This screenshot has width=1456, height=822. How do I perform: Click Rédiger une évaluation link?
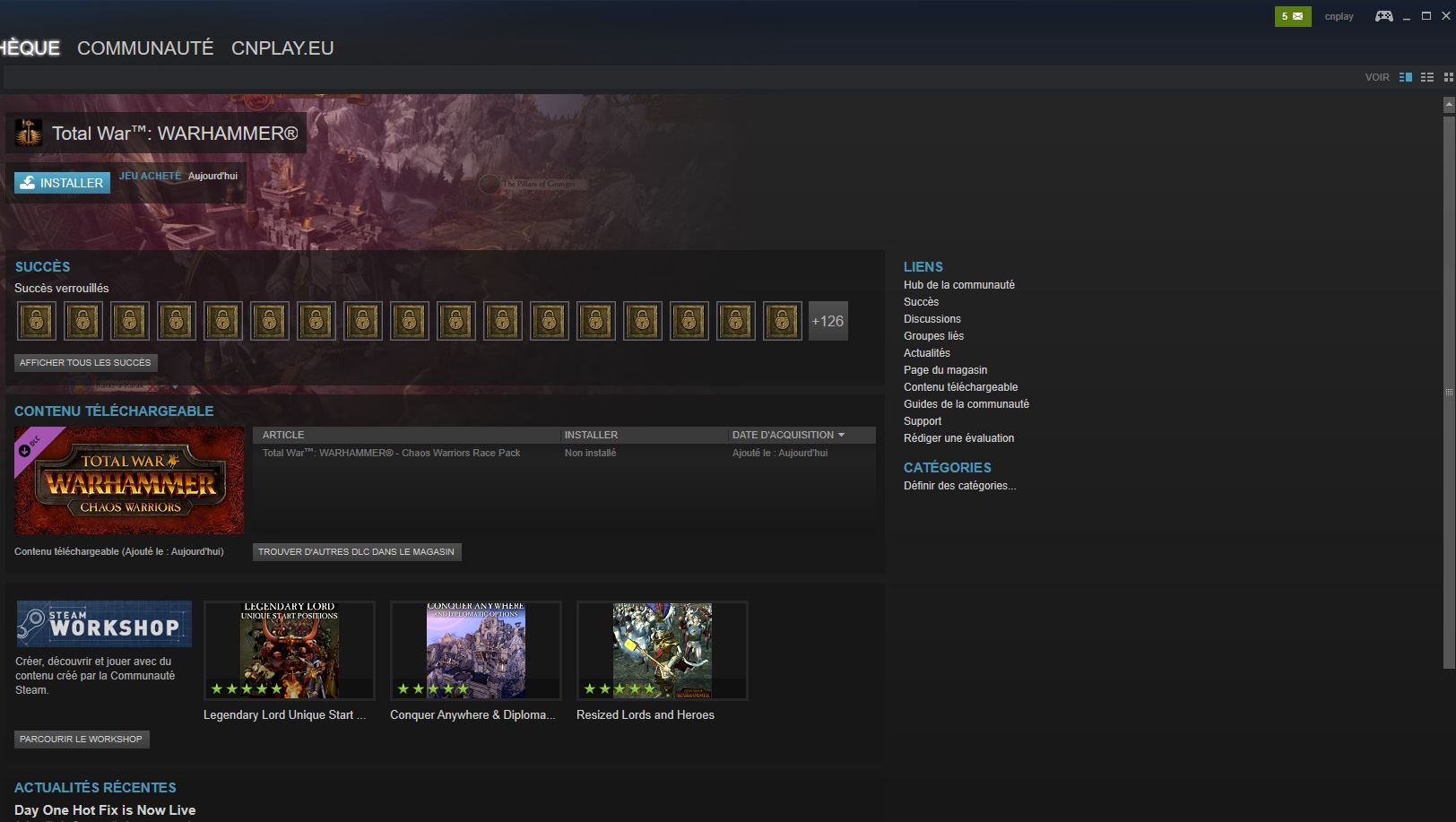(958, 438)
